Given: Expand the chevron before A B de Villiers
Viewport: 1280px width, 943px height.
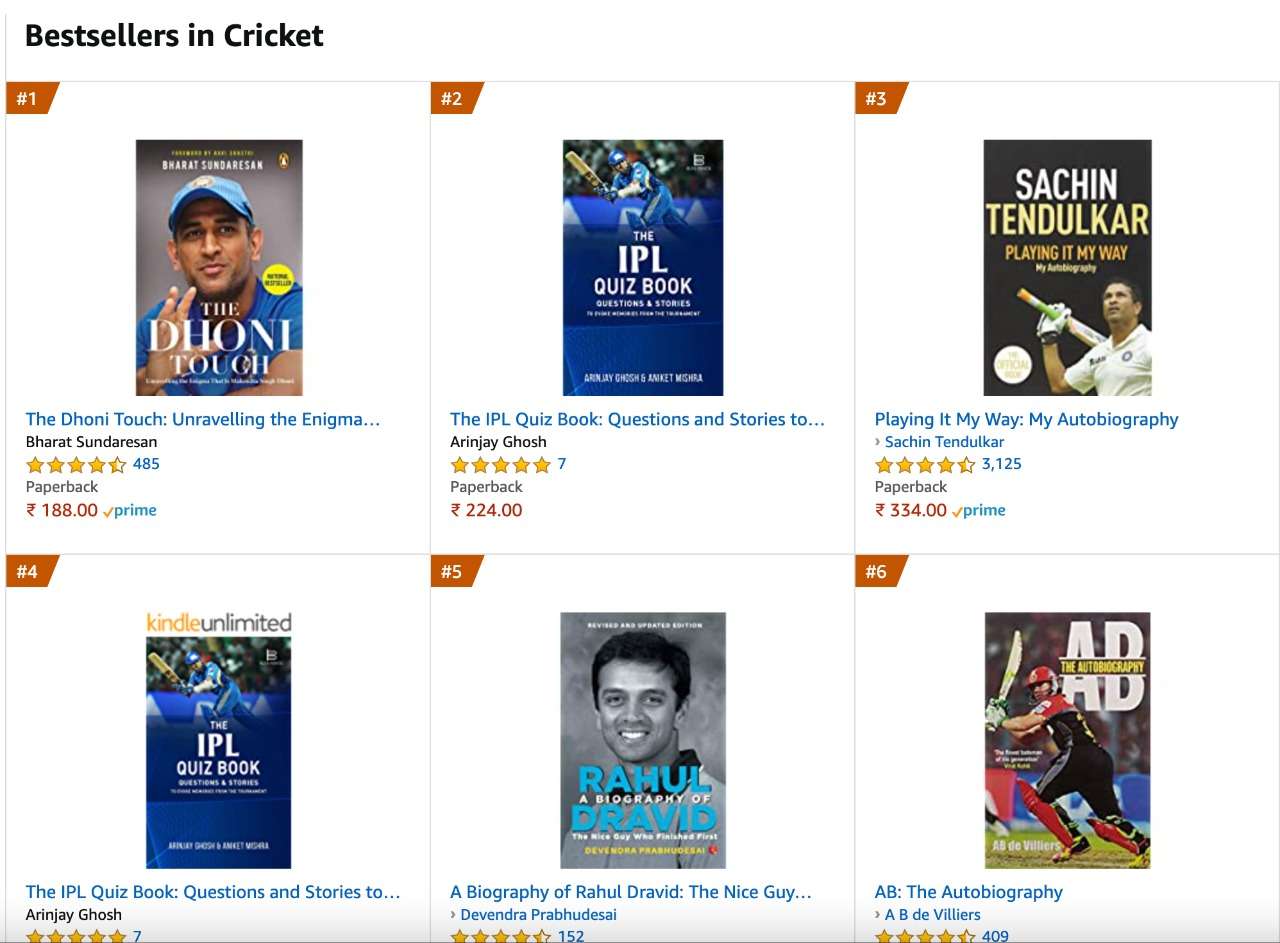Looking at the screenshot, I should pos(879,914).
